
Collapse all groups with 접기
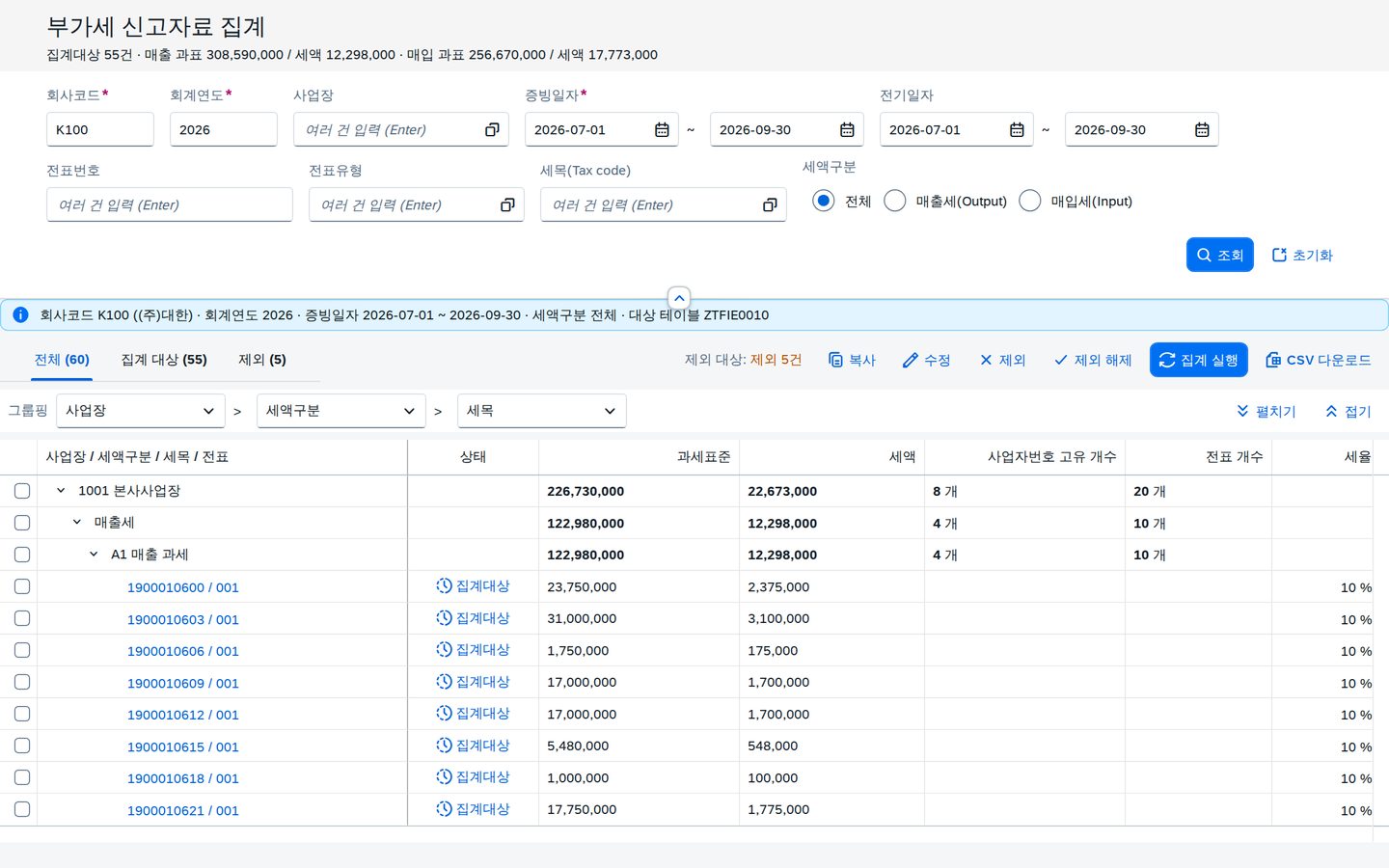point(1348,411)
